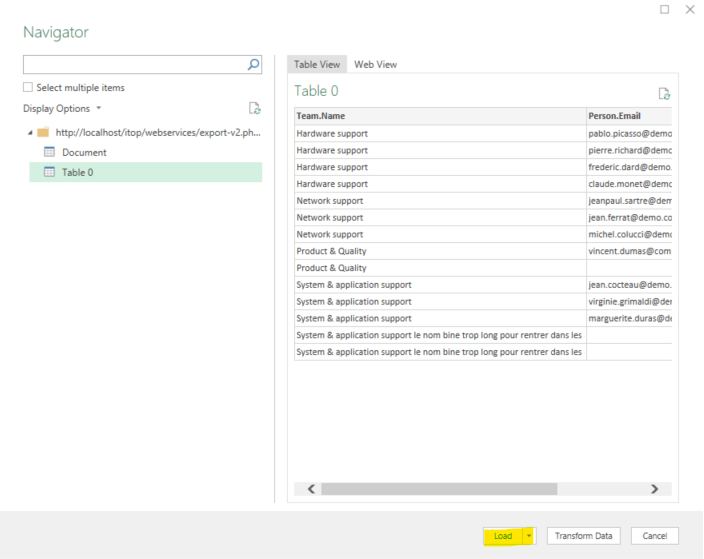This screenshot has height=559, width=704.
Task: Click into the navigator search field
Action: coord(134,65)
